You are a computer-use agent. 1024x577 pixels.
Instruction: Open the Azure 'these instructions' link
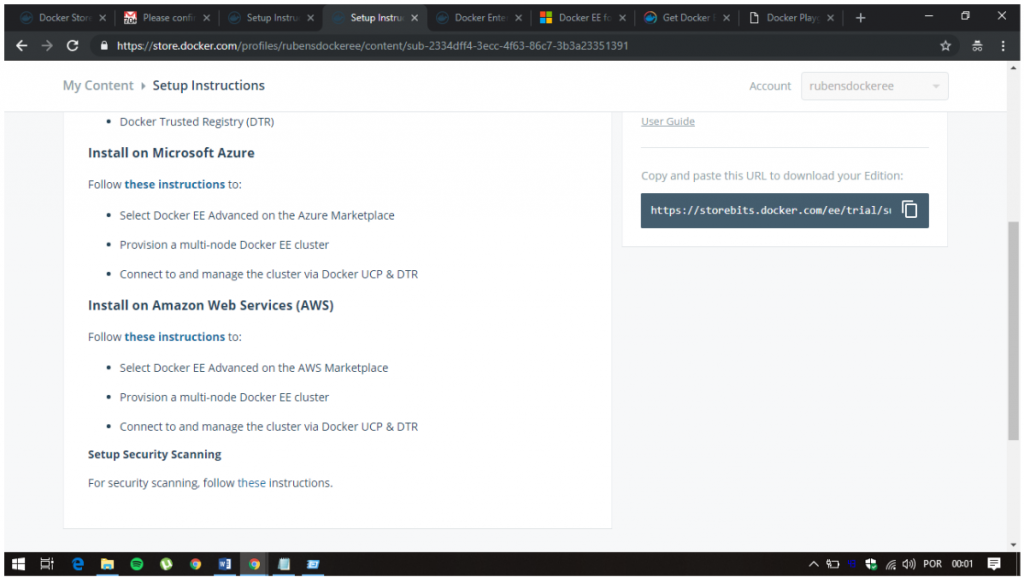[x=174, y=184]
